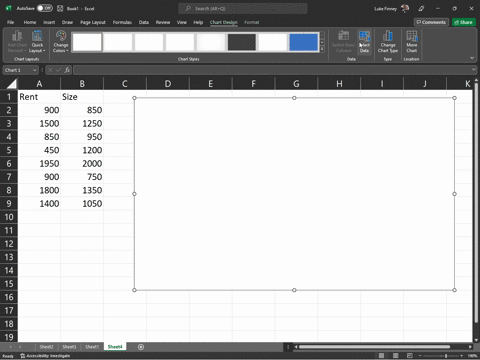
Task: Add a new sheet with plus icon
Action: pyautogui.click(x=141, y=347)
